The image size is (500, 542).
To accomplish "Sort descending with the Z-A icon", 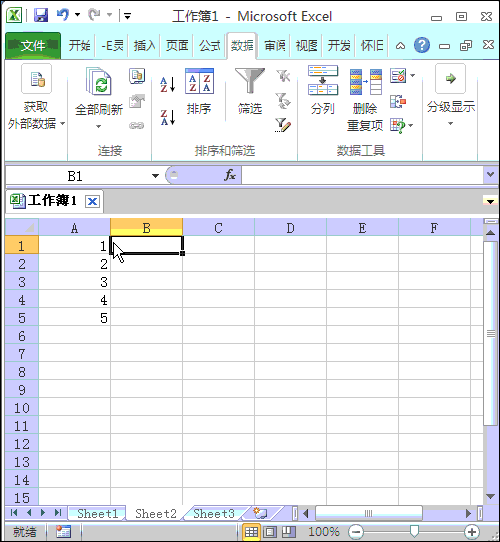I will [x=168, y=118].
